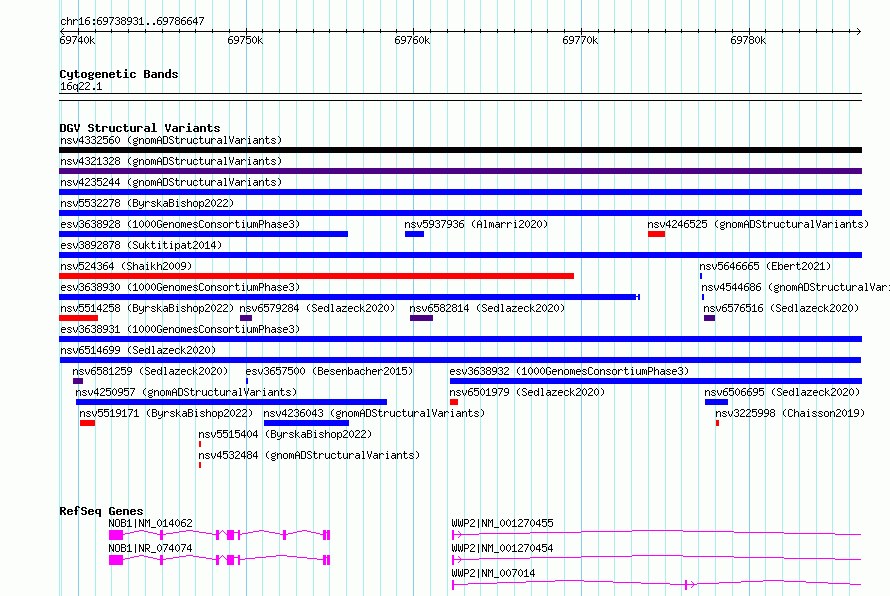Click blue bar under esv3638932
The width and height of the screenshot is (890, 596).
(656, 381)
